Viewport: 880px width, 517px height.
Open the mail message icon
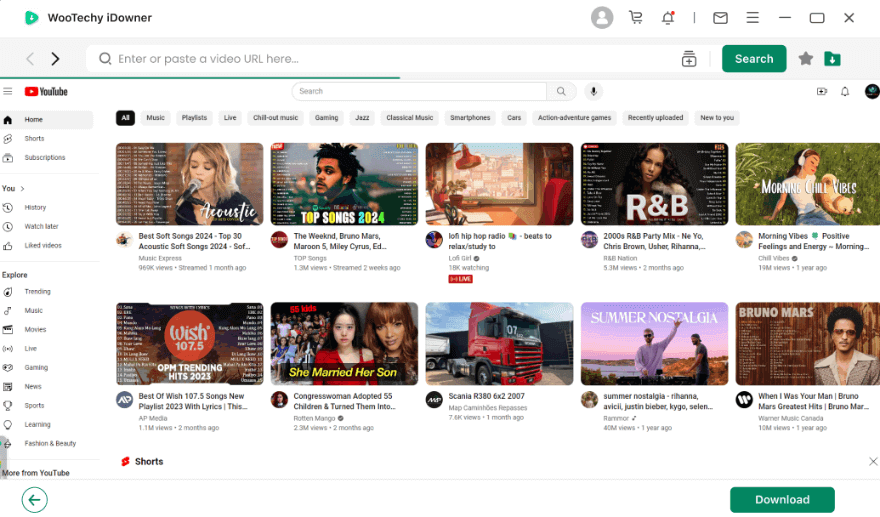(720, 18)
